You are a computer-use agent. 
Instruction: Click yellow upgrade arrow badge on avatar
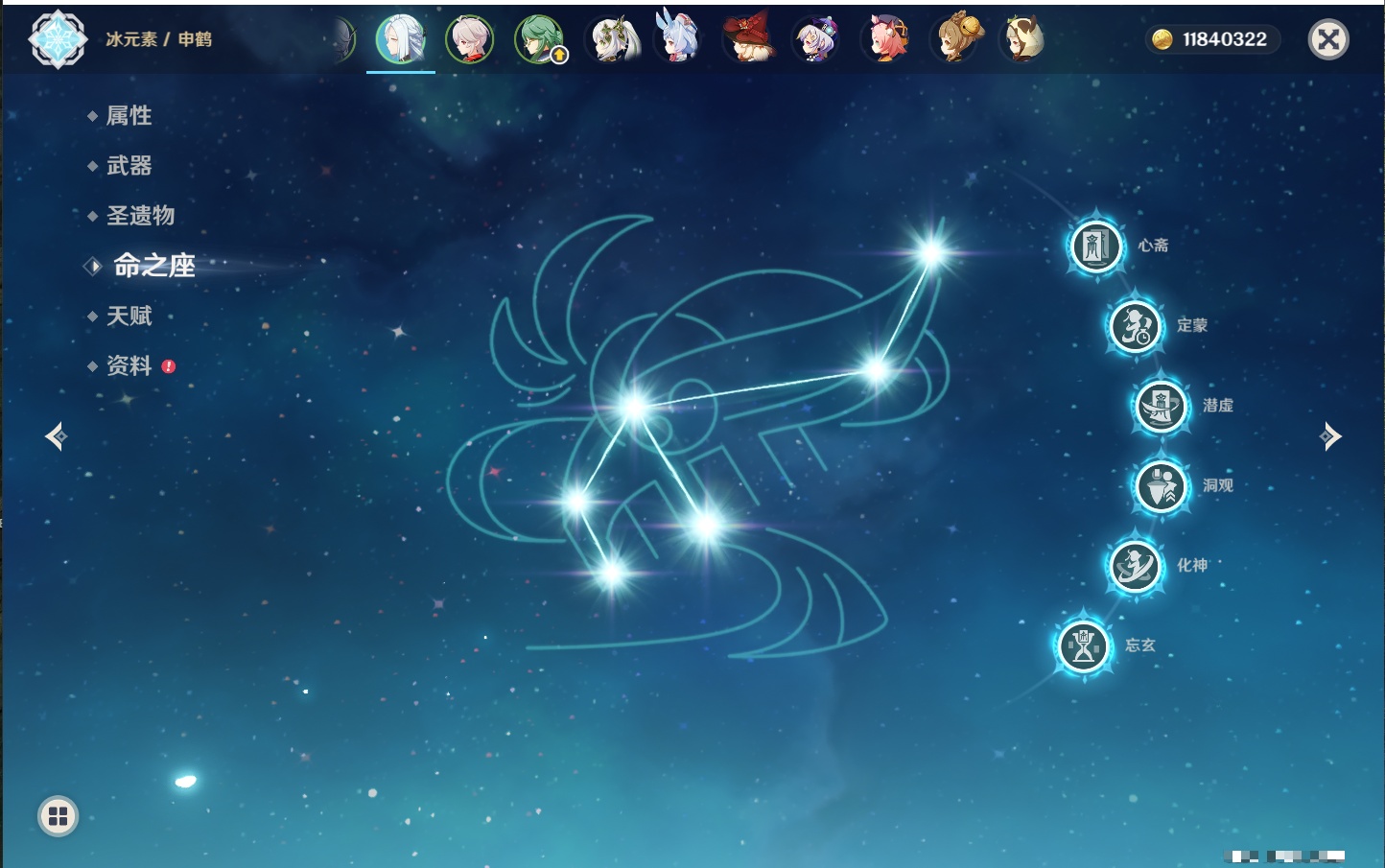[x=559, y=56]
